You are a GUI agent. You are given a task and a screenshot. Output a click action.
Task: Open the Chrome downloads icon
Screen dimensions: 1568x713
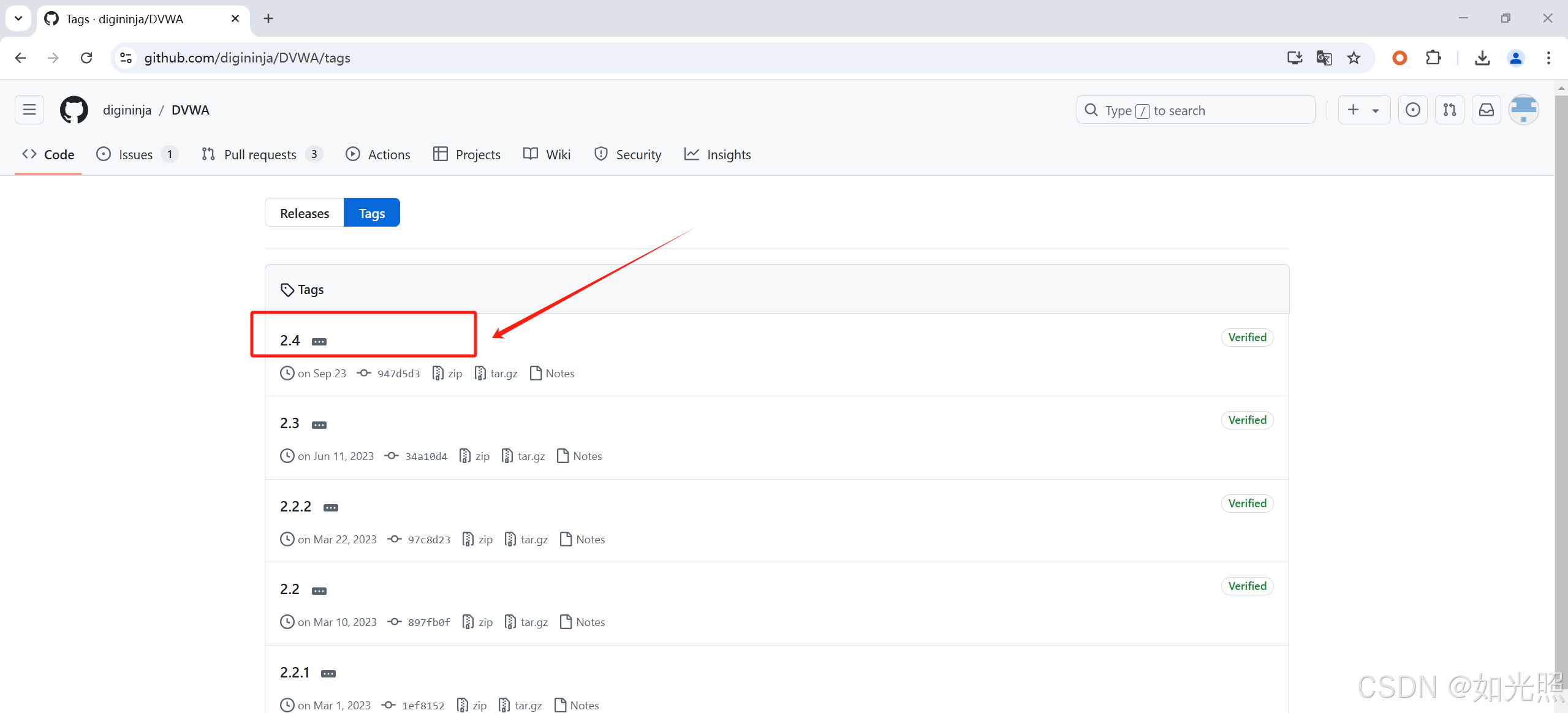(x=1482, y=58)
